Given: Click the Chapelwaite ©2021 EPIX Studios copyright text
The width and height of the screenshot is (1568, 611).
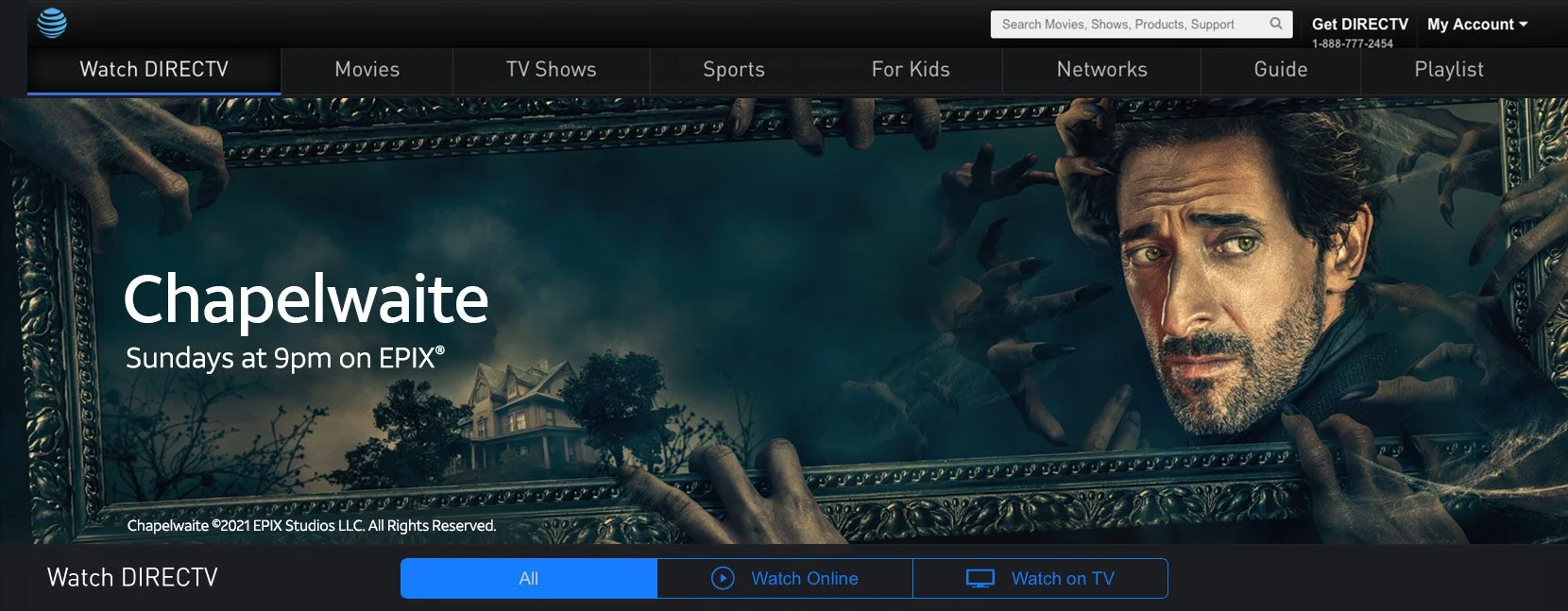Looking at the screenshot, I should 312,526.
